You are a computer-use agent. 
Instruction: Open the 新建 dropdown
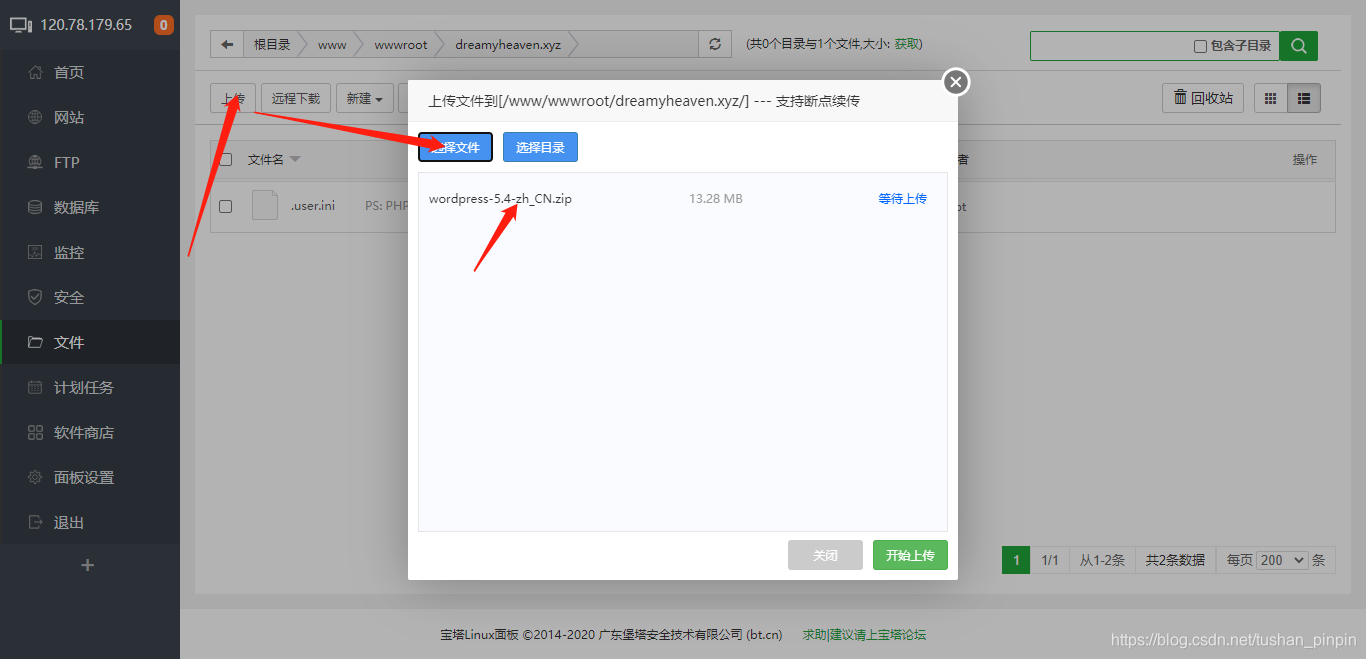(364, 98)
